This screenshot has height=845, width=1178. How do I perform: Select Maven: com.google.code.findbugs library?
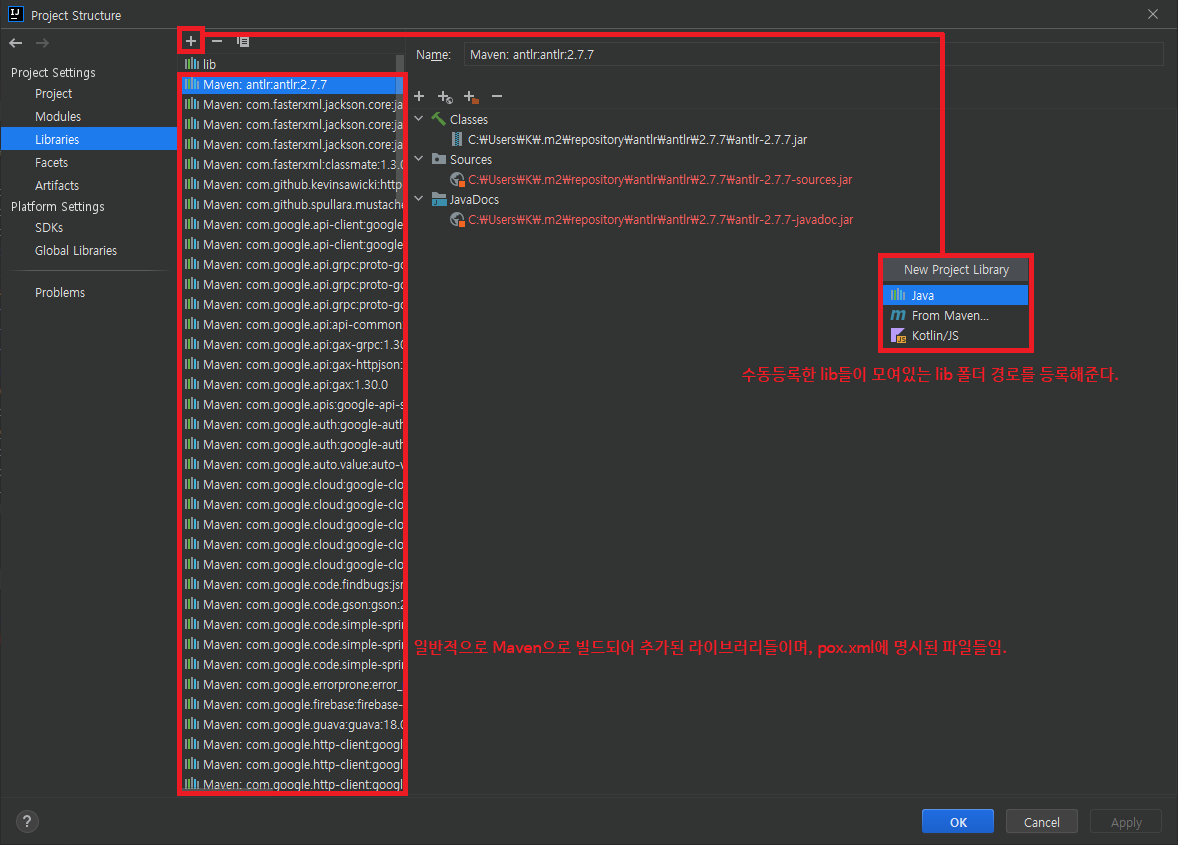point(291,584)
